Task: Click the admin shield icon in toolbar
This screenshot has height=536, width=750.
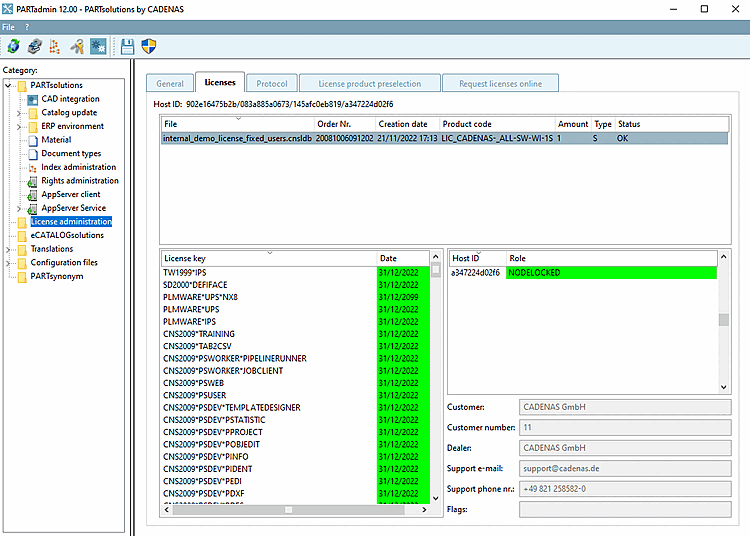Action: click(149, 46)
